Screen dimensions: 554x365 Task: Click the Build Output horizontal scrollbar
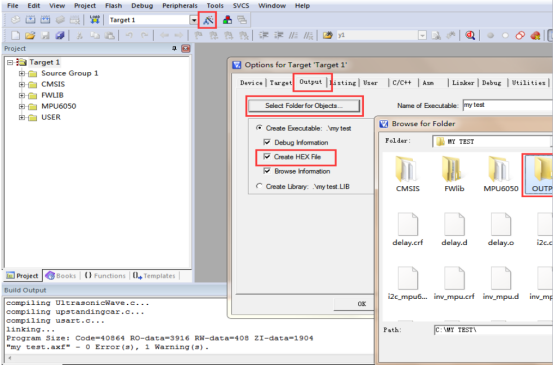(191, 358)
